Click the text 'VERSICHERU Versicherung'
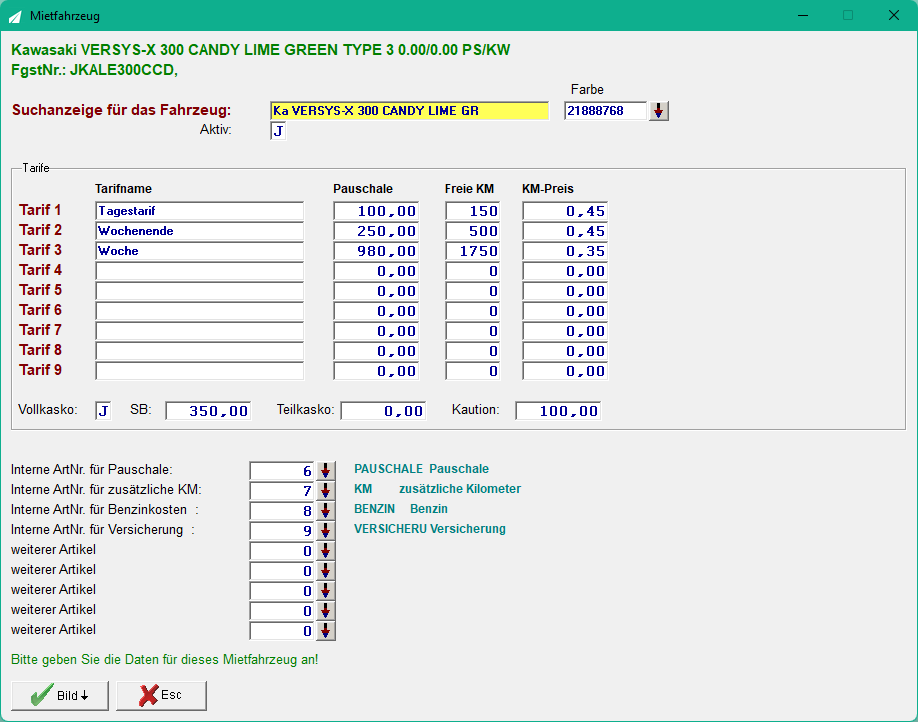Screen dimensions: 918x722 (430, 528)
